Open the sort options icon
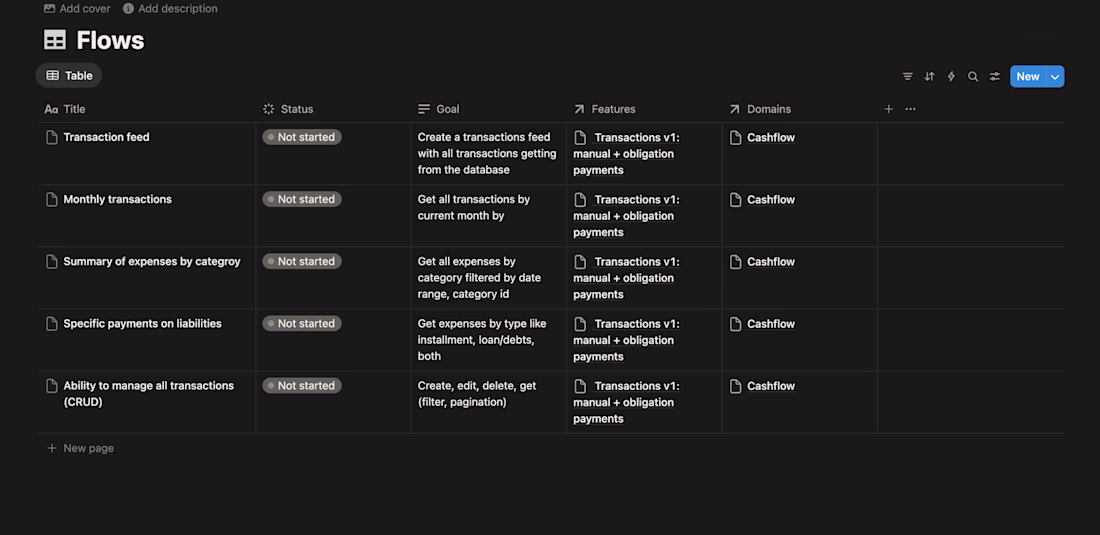This screenshot has height=535, width=1100. click(x=929, y=76)
